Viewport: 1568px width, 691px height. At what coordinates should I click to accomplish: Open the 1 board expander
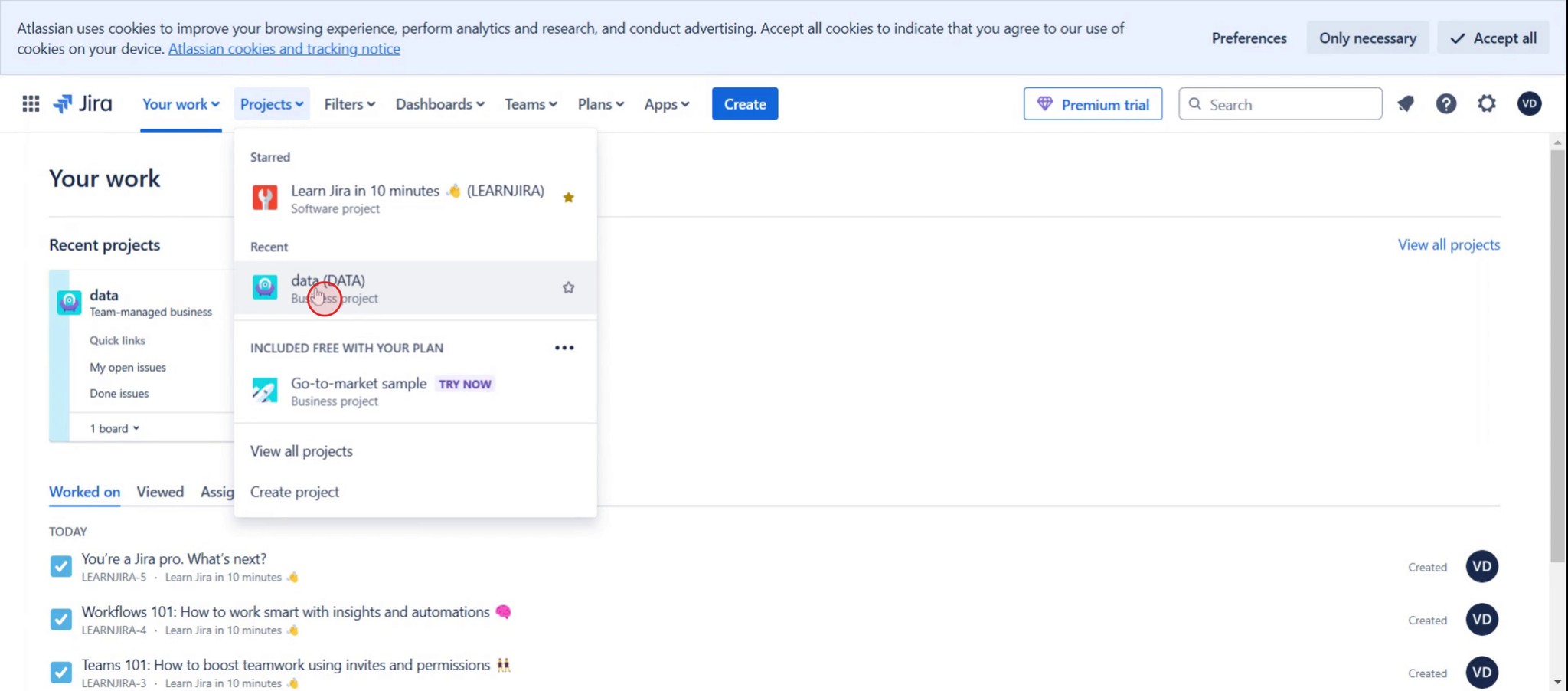pyautogui.click(x=114, y=427)
